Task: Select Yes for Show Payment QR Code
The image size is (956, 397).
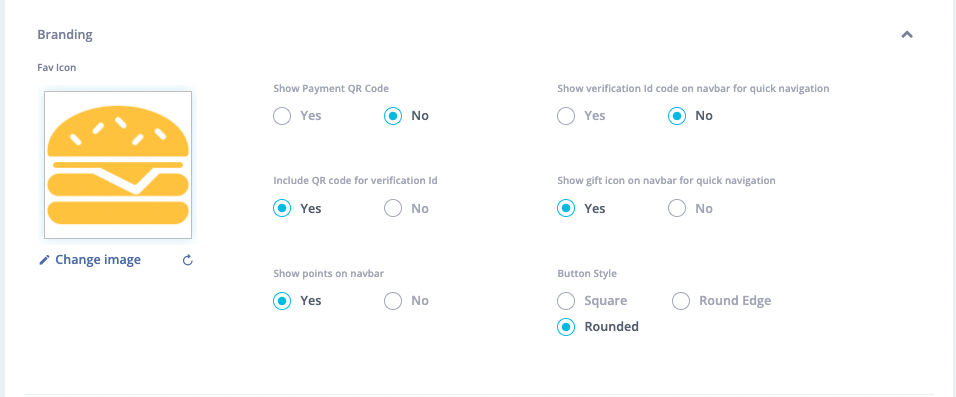Action: point(282,116)
